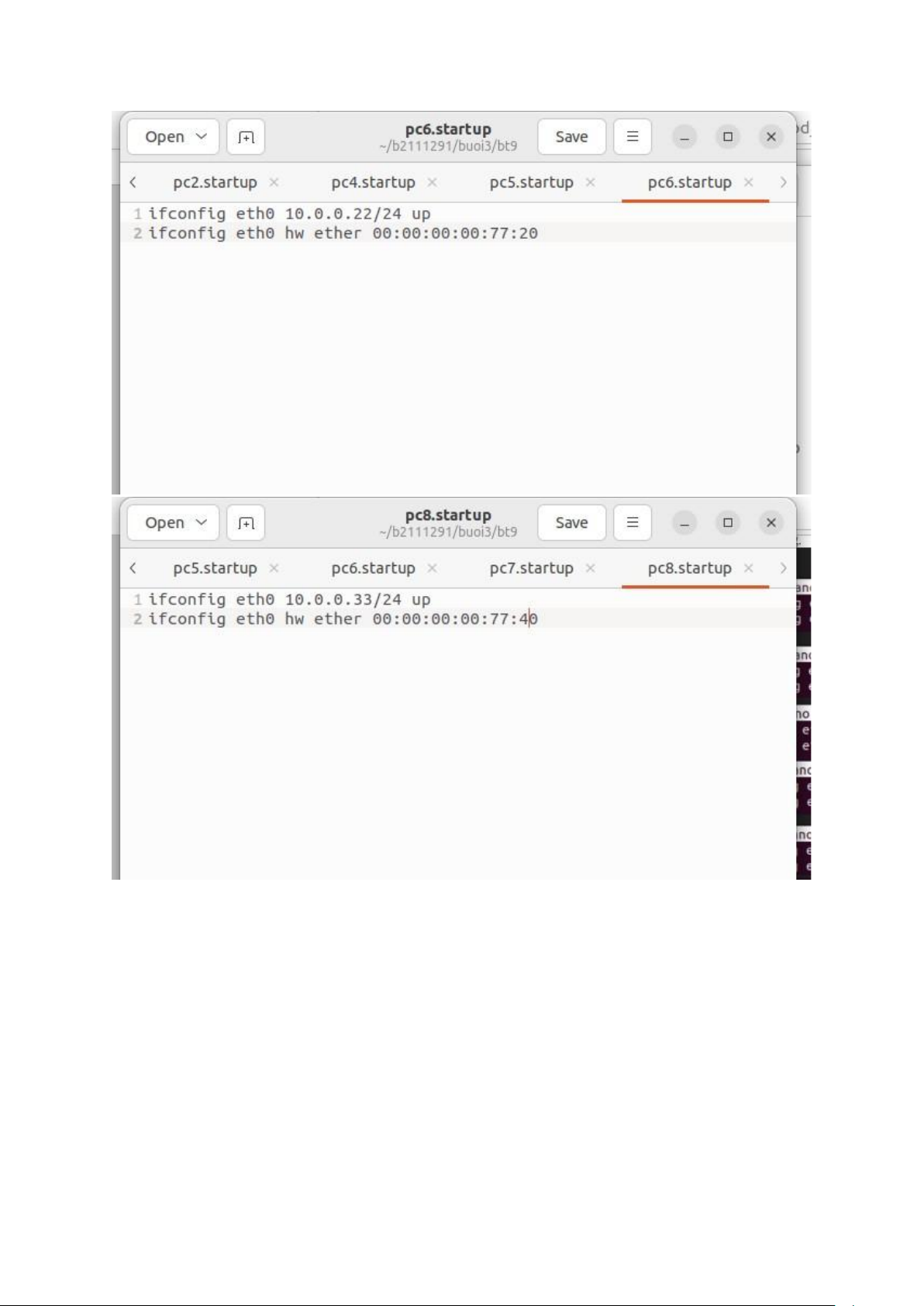Close the pc4.startup tab in top window
This screenshot has width=924, height=1306.
click(x=432, y=182)
